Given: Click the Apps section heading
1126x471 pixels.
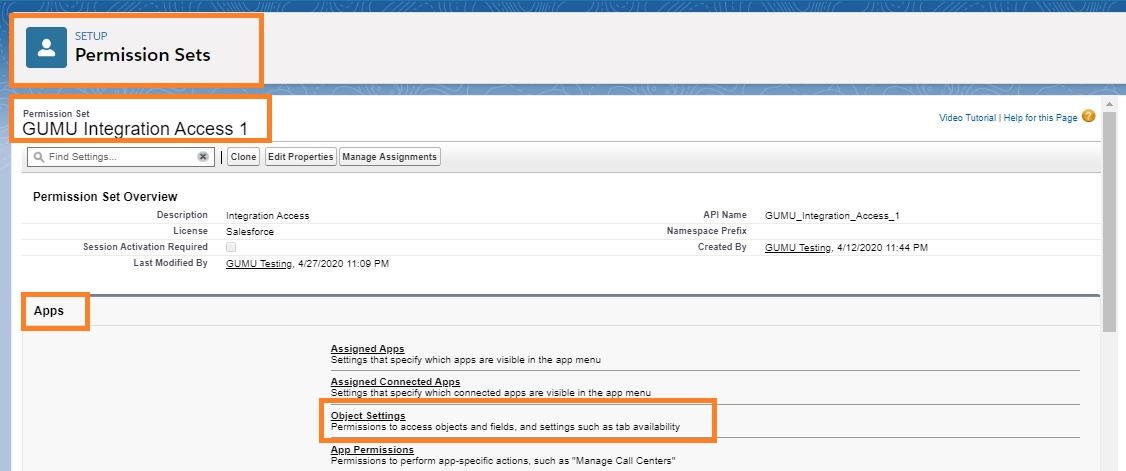Looking at the screenshot, I should [49, 311].
